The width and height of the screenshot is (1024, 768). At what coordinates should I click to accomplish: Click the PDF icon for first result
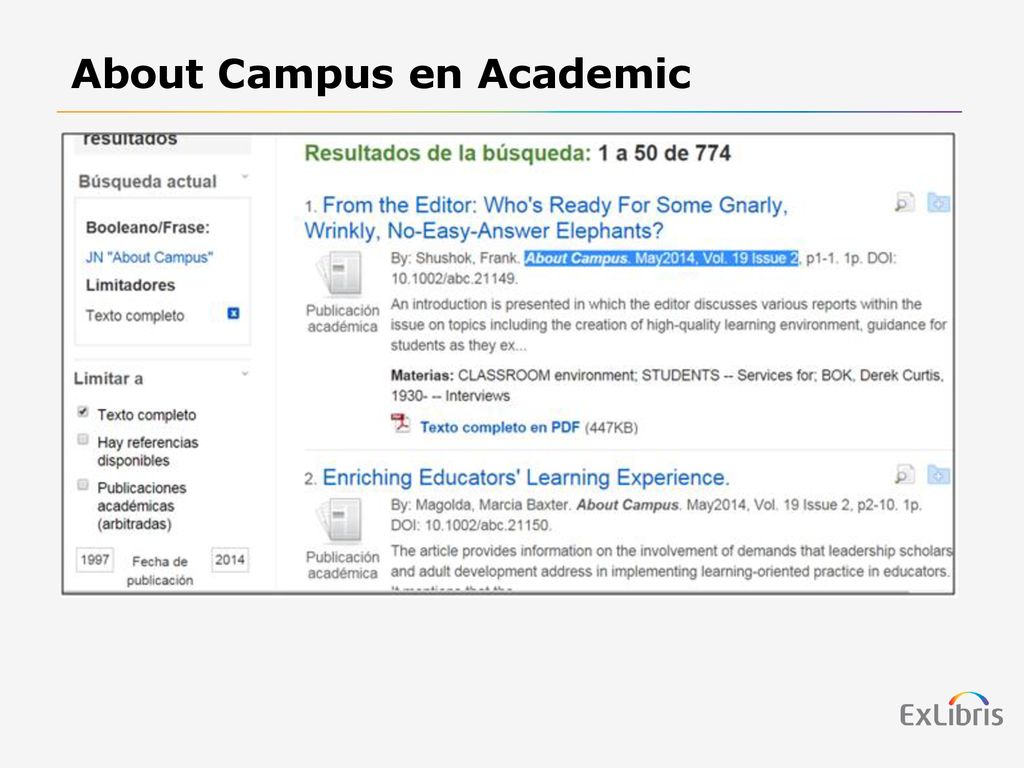point(400,424)
